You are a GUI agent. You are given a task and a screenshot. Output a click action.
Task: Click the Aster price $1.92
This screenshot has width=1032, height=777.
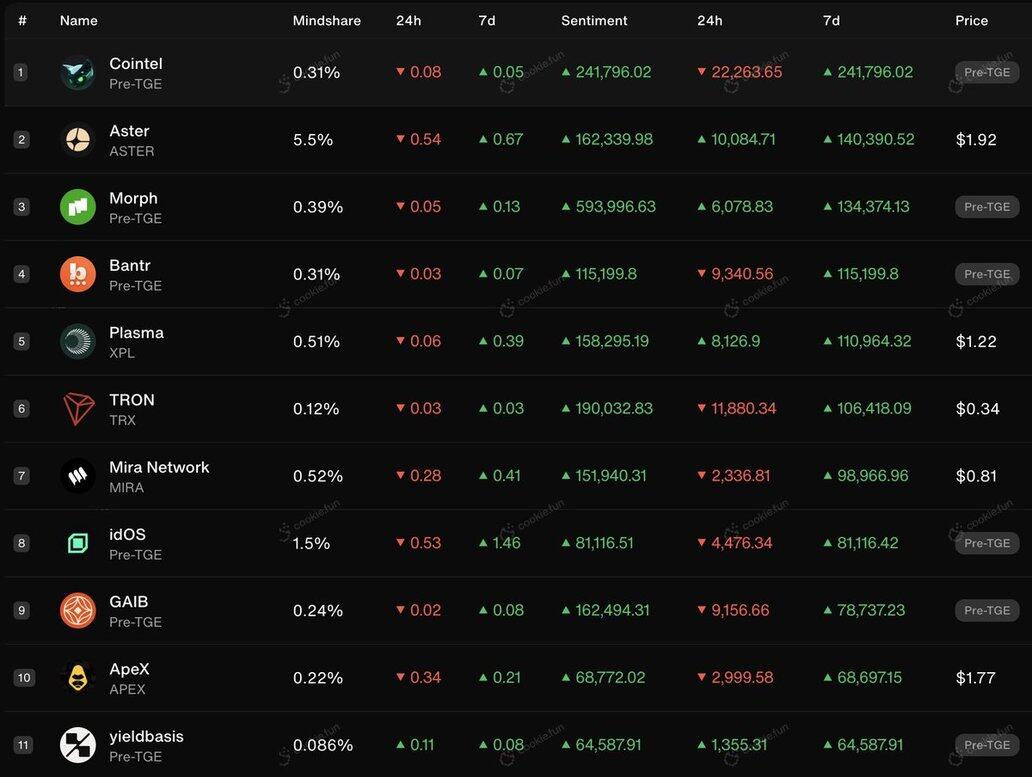coord(976,140)
